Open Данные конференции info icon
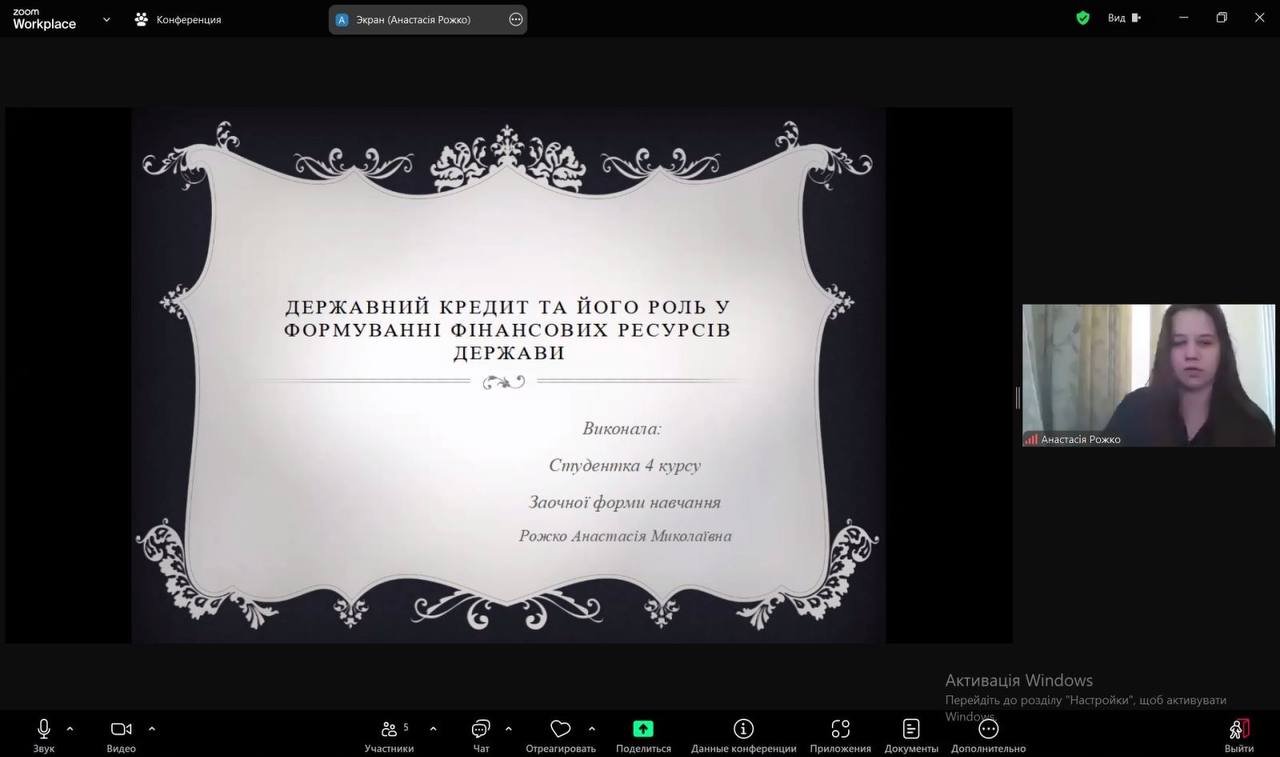This screenshot has width=1280, height=757. [x=743, y=730]
